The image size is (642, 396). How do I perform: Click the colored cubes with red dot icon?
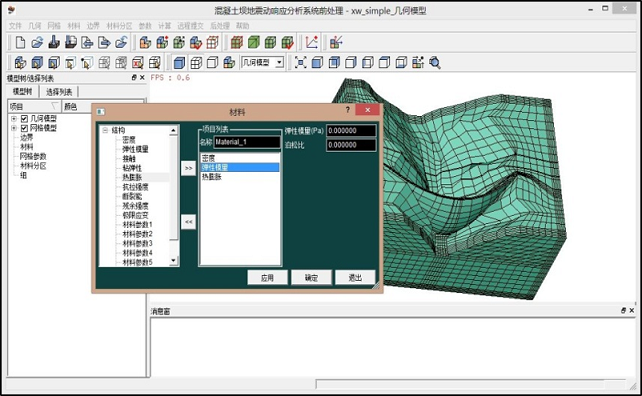[x=162, y=42]
